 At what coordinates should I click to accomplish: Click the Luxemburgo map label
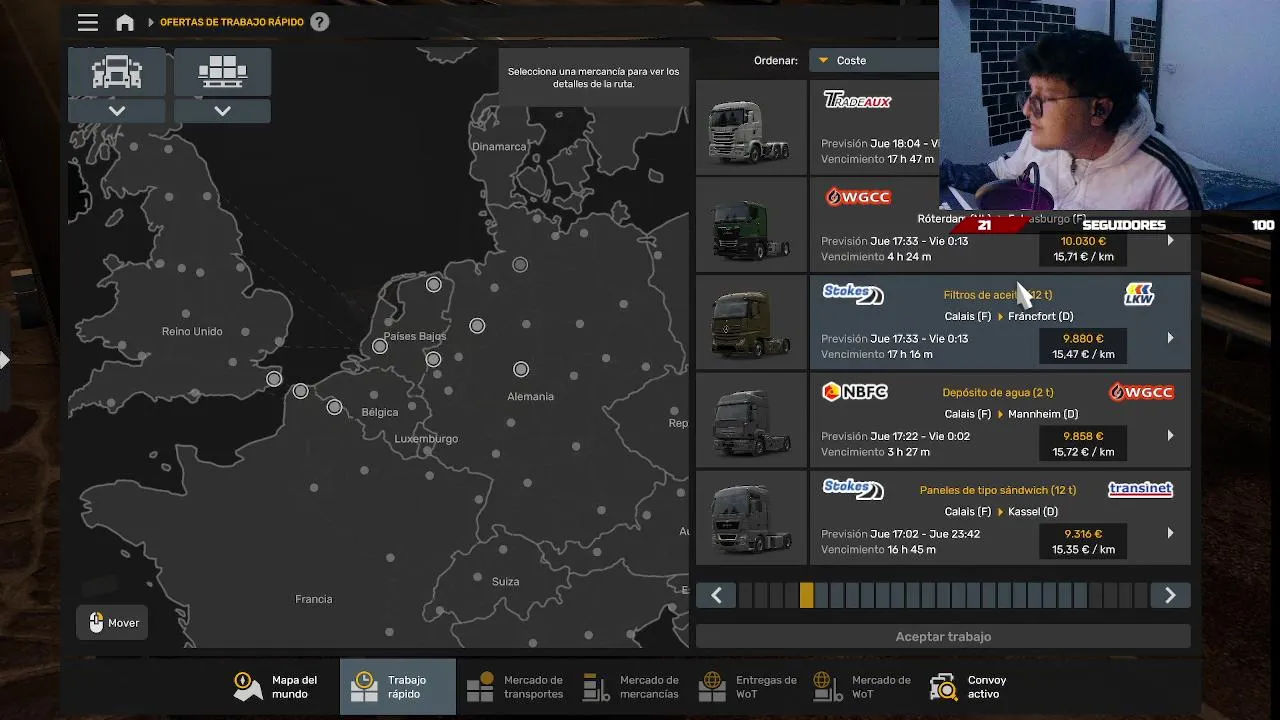point(426,439)
